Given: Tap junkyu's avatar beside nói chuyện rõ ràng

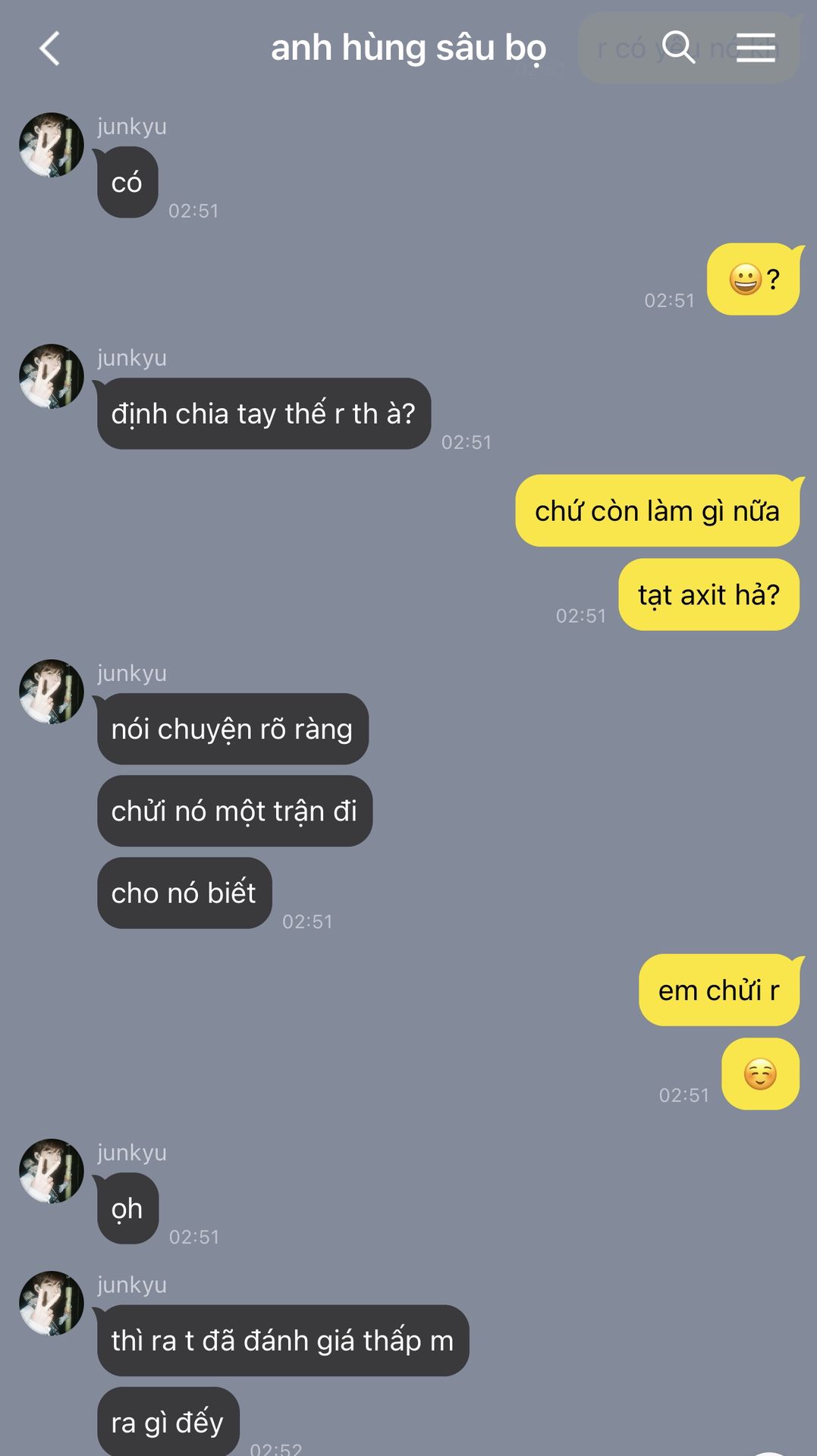Looking at the screenshot, I should pyautogui.click(x=52, y=692).
